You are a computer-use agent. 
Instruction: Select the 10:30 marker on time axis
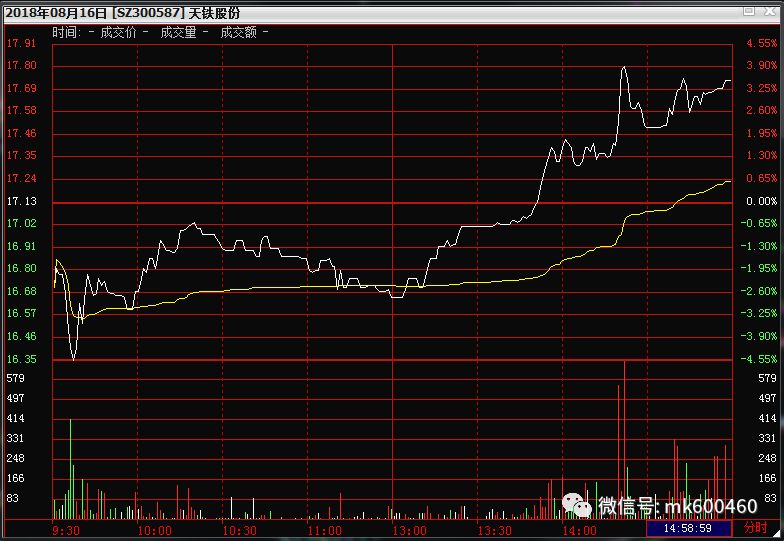point(238,530)
